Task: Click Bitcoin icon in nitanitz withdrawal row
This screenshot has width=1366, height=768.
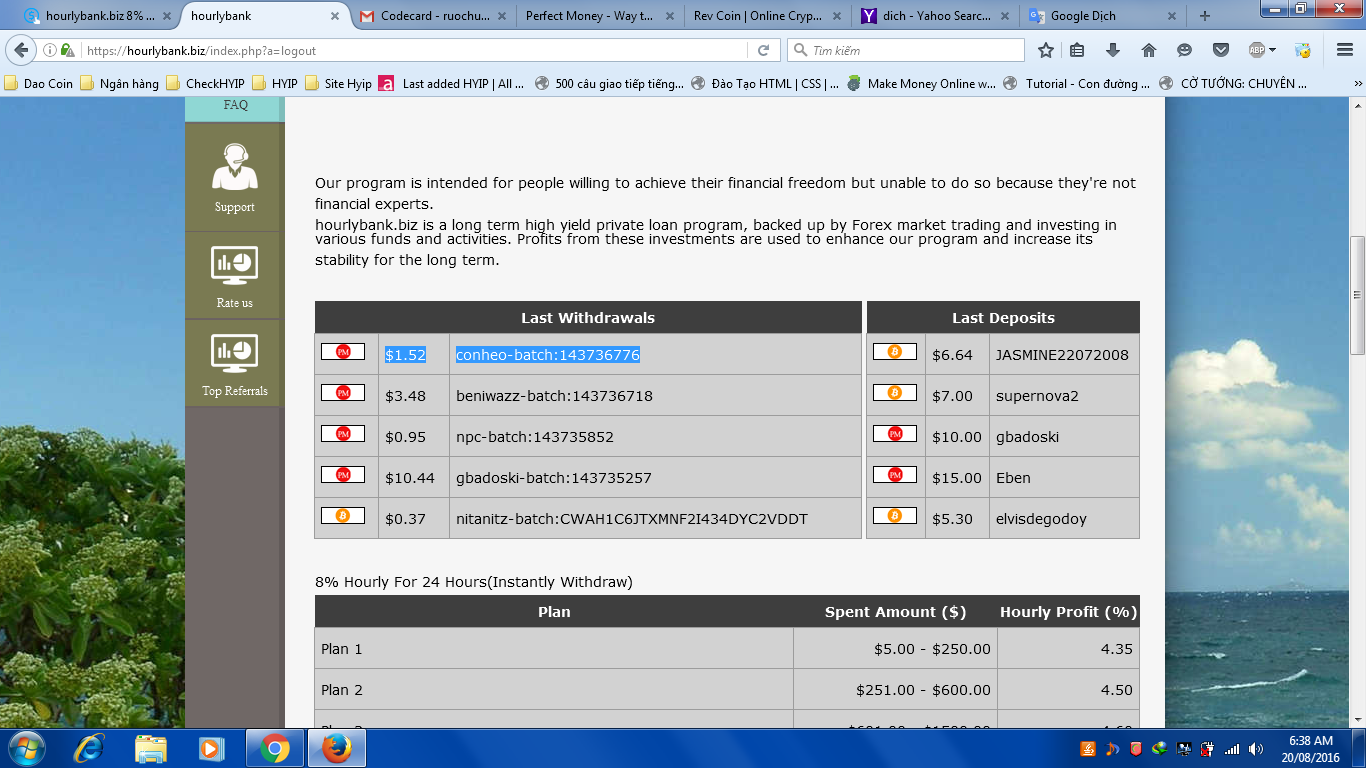Action: tap(343, 516)
